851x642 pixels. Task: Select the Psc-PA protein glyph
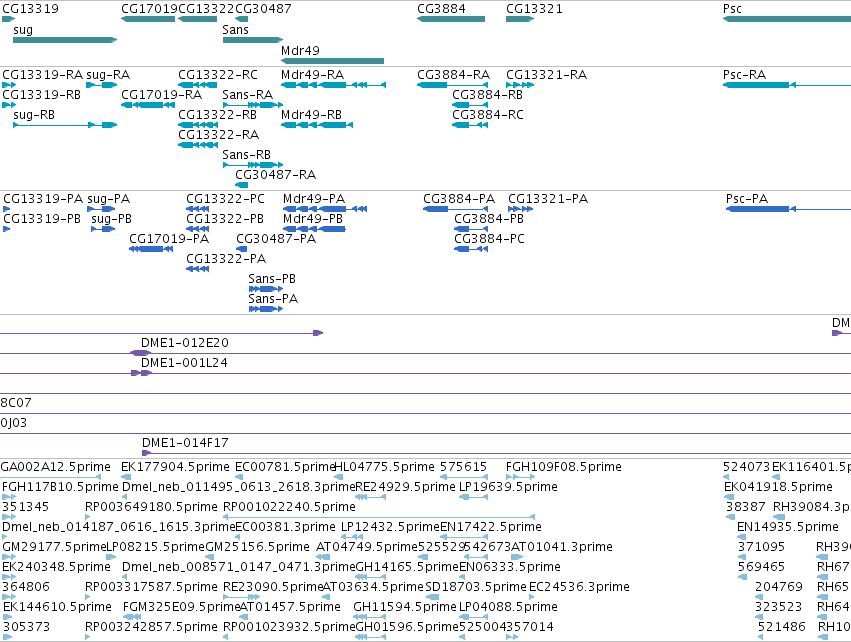pos(788,209)
